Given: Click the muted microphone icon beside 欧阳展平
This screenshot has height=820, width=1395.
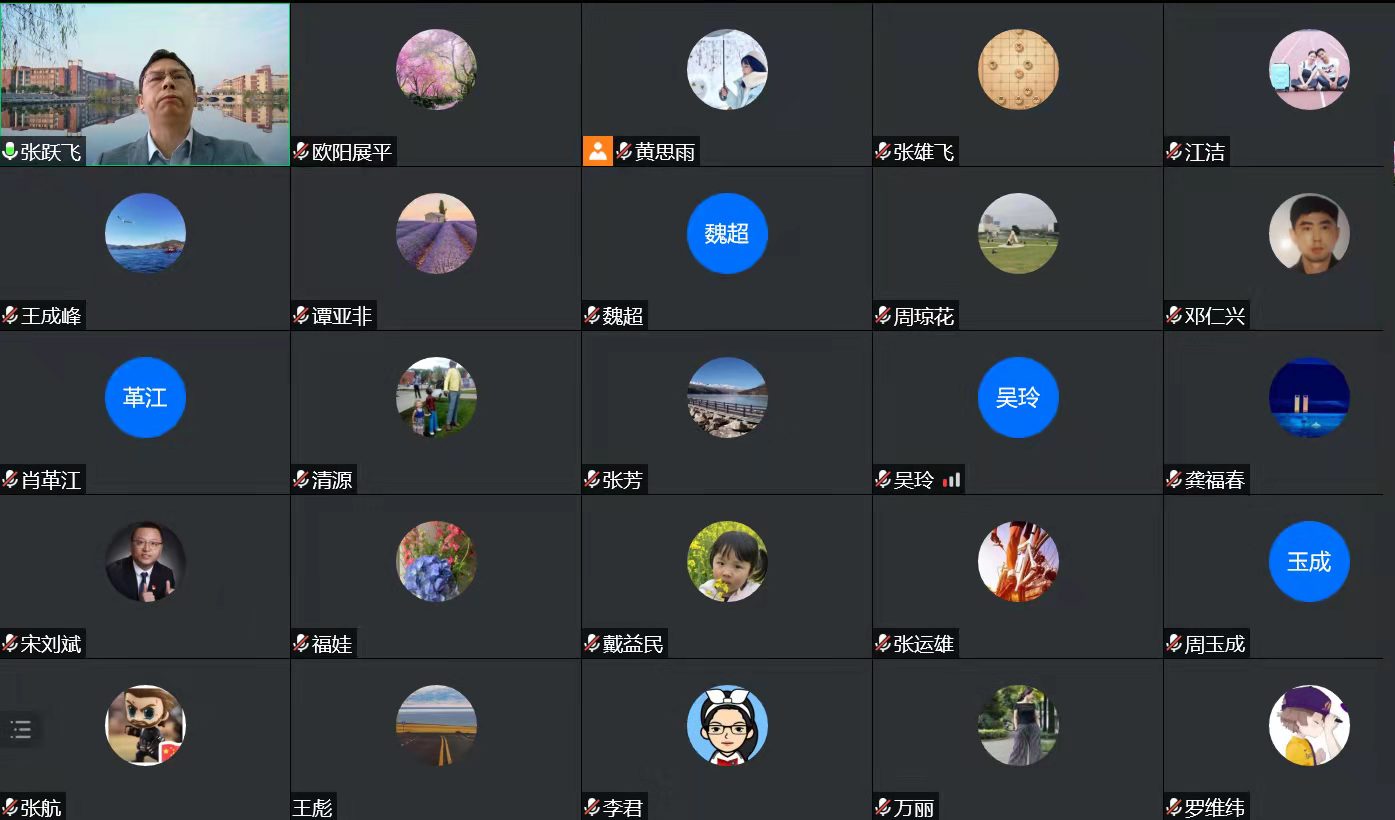Looking at the screenshot, I should (301, 152).
